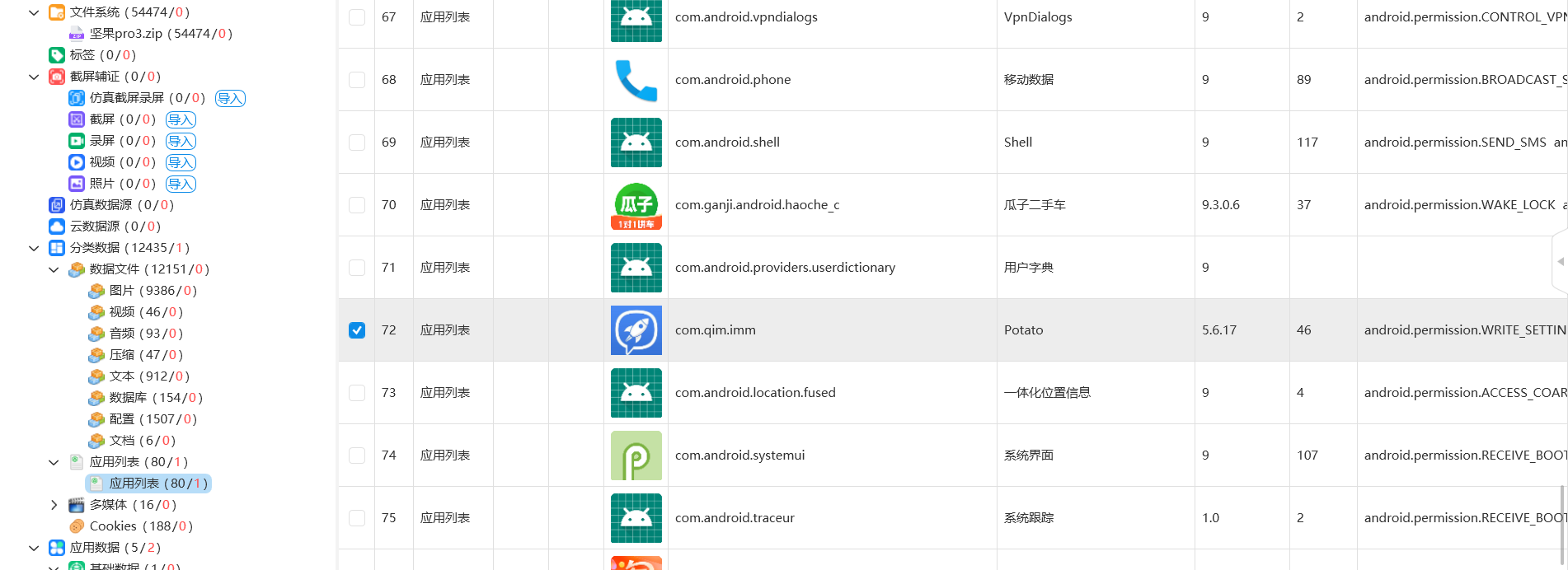Screen dimensions: 1568x570
Task: Check the checkbox for row 74
Action: [357, 456]
